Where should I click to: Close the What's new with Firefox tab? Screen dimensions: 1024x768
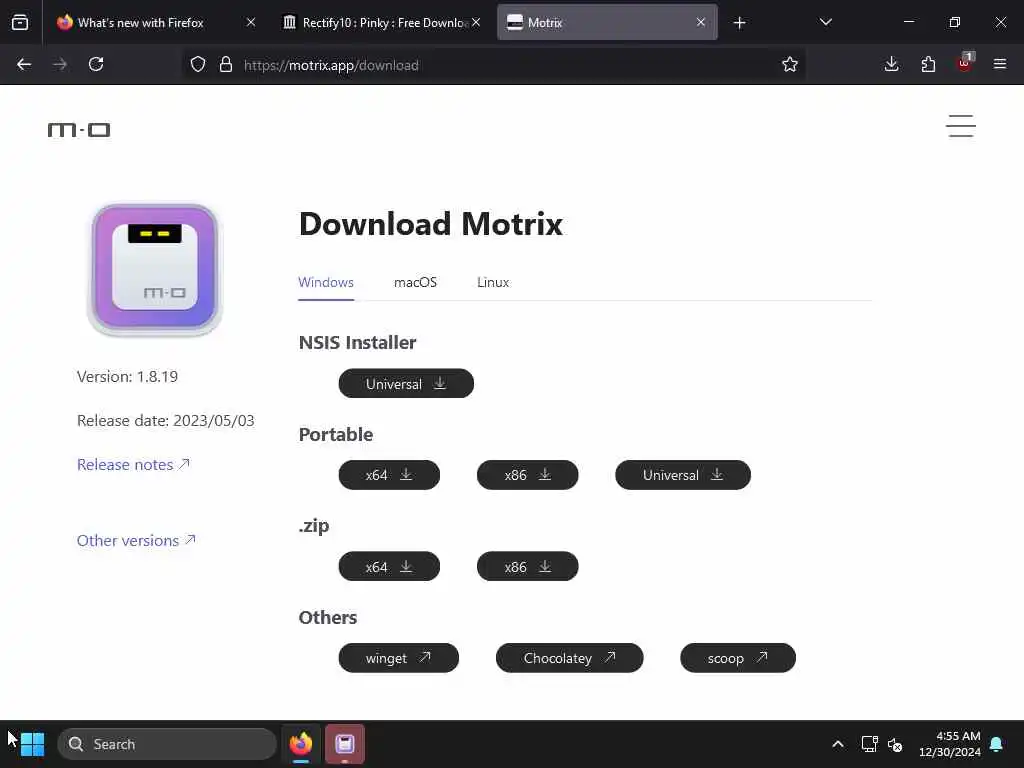point(251,23)
